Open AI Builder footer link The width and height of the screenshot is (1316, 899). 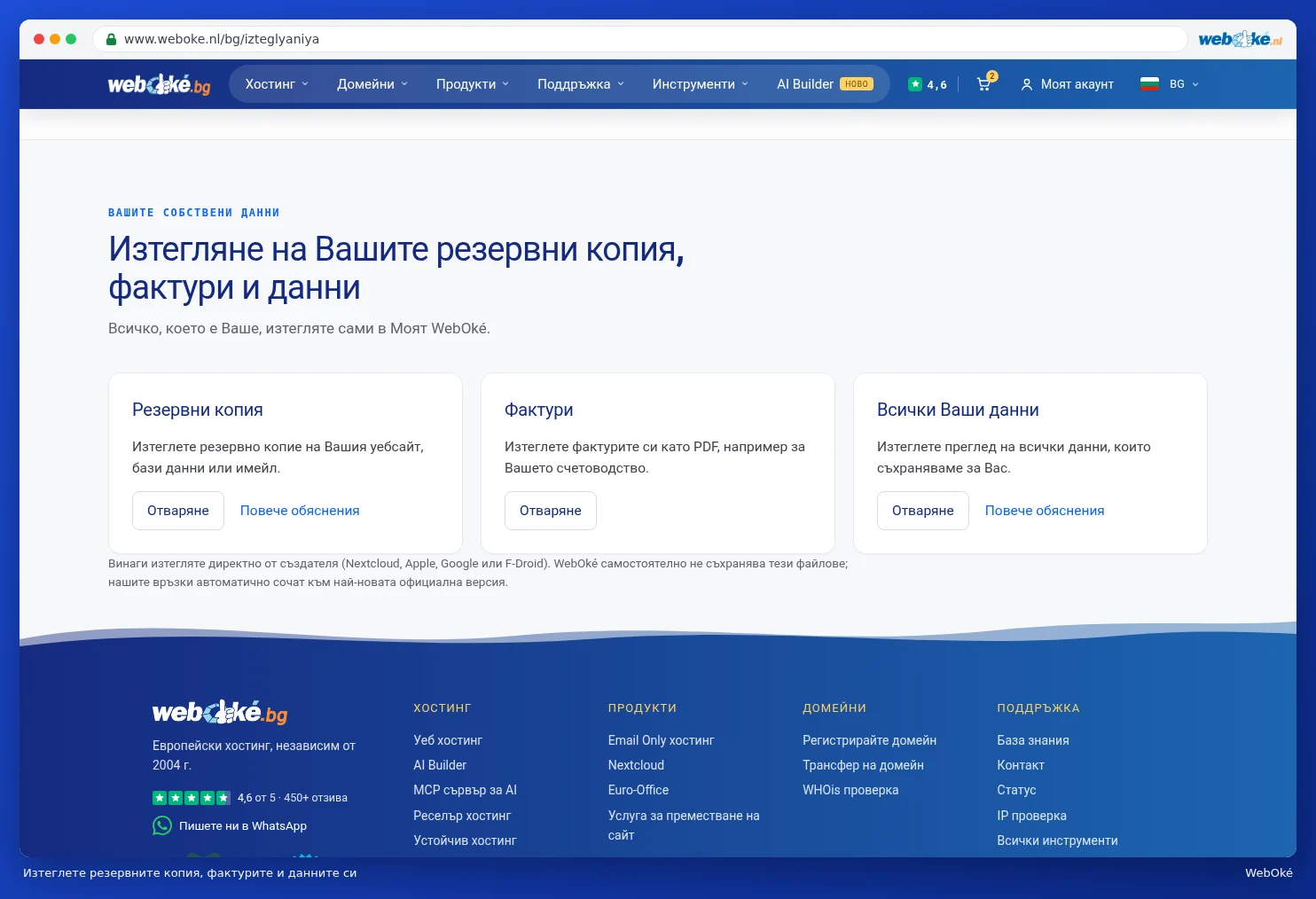(440, 765)
